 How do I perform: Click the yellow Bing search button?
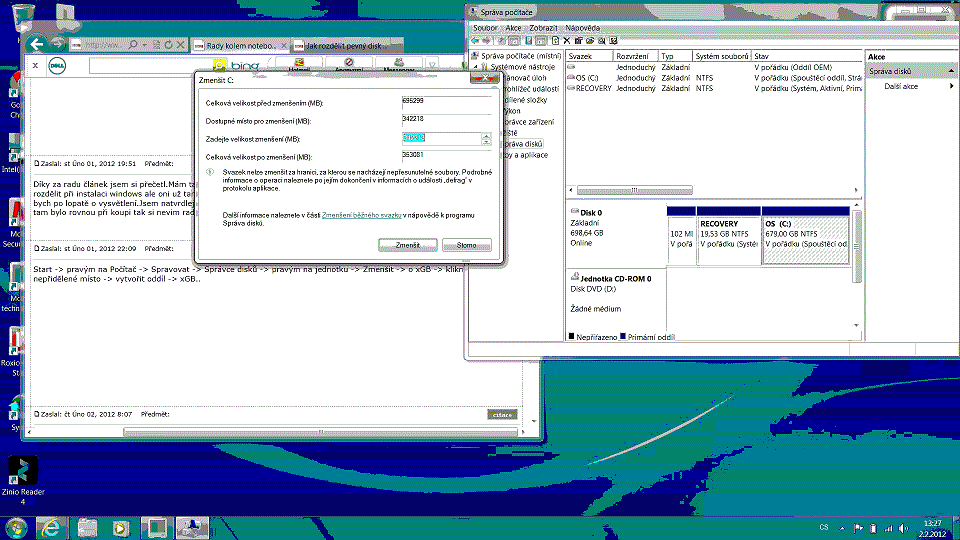click(x=219, y=66)
